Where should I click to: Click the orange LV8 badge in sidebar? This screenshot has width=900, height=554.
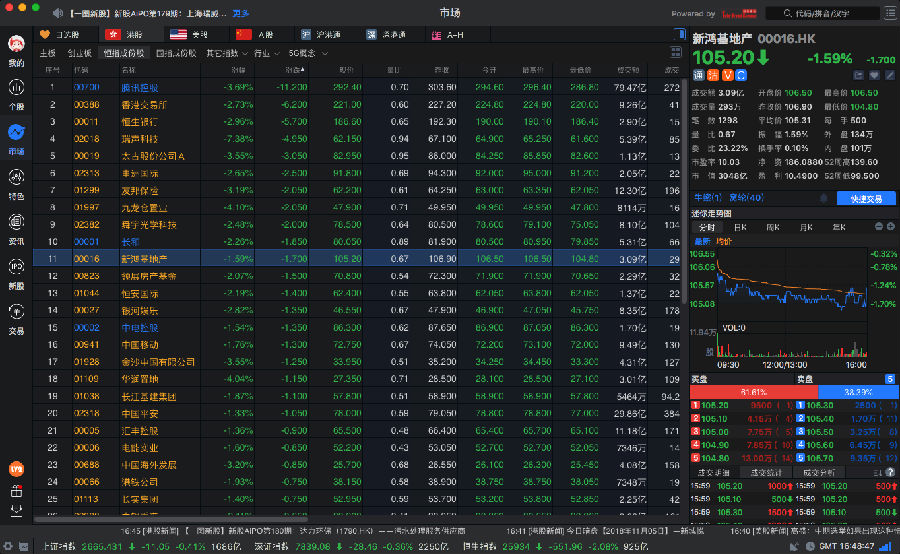tap(16, 469)
